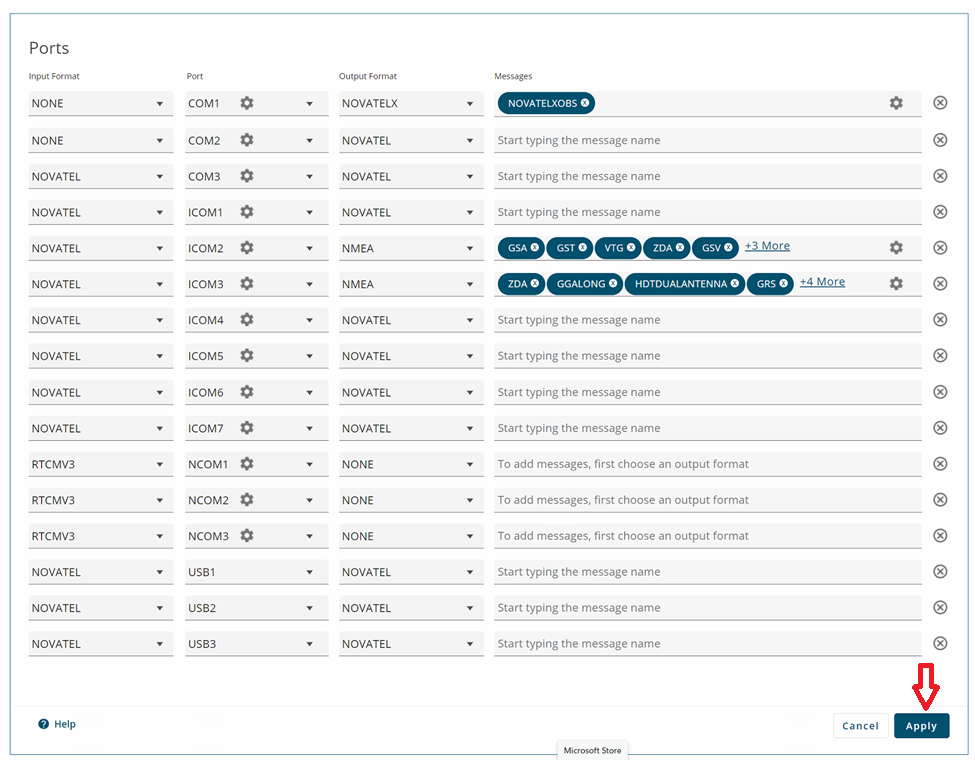Open Port dropdown showing COM2
This screenshot has height=760, width=975.
(x=256, y=141)
